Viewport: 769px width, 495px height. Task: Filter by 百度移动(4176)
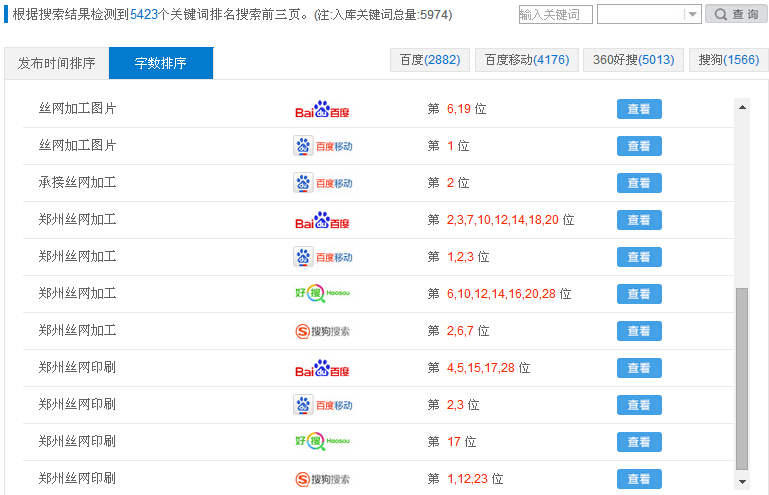tap(527, 60)
